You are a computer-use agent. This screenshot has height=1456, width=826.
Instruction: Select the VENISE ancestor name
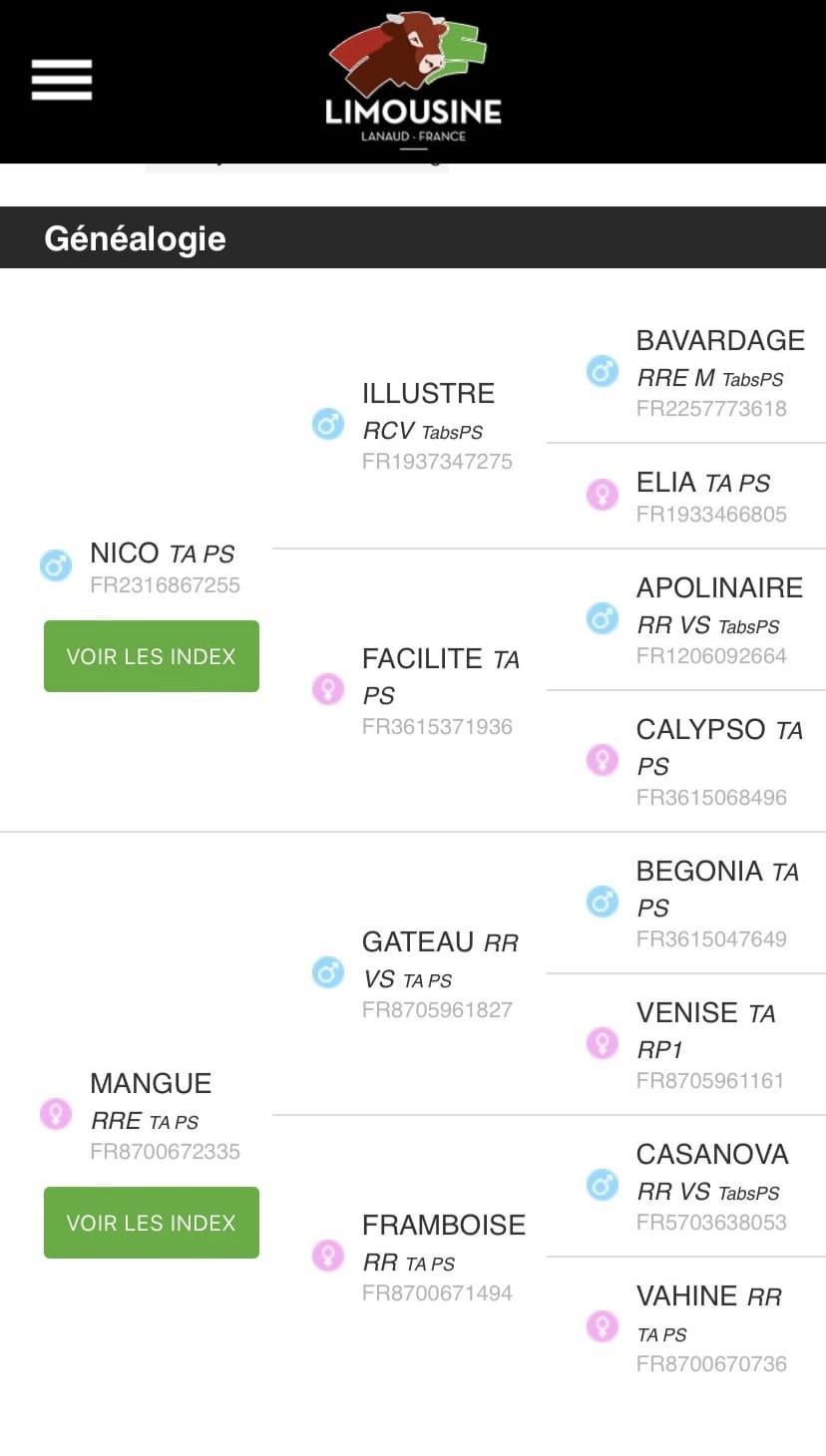(686, 1013)
